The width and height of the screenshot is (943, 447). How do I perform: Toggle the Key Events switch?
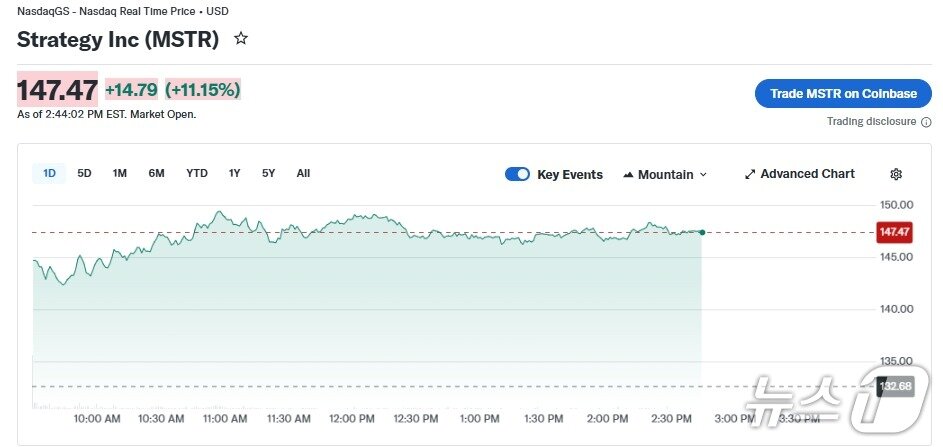pyautogui.click(x=517, y=174)
